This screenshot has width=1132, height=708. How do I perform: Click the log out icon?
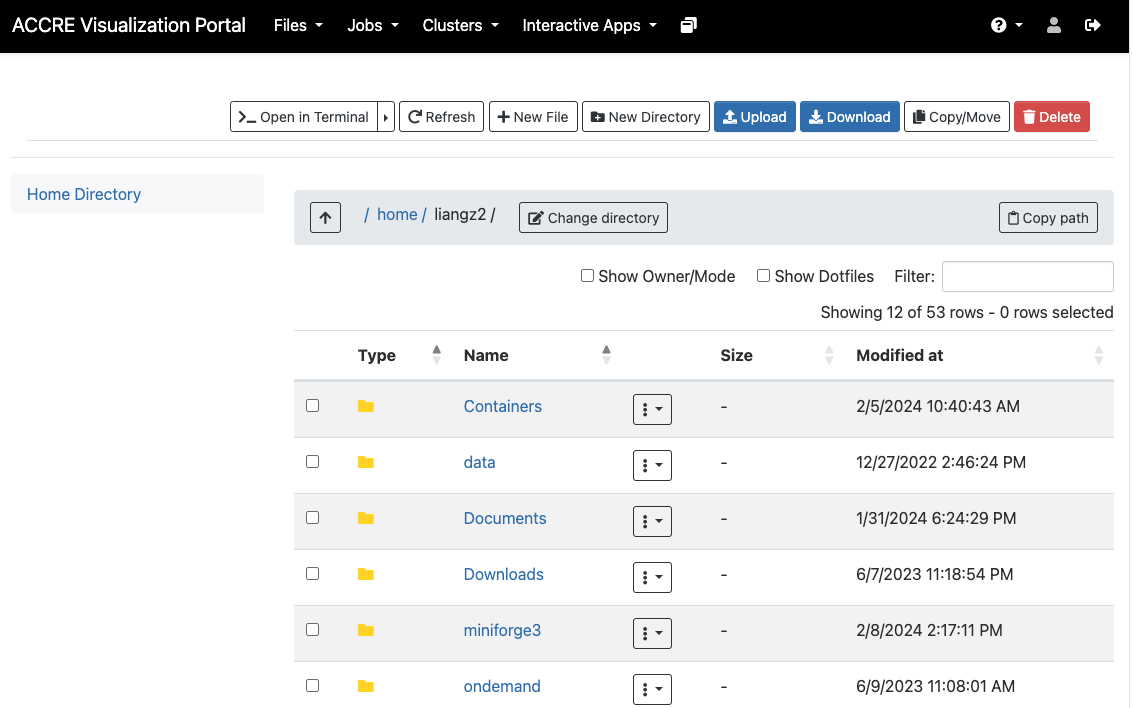1092,26
